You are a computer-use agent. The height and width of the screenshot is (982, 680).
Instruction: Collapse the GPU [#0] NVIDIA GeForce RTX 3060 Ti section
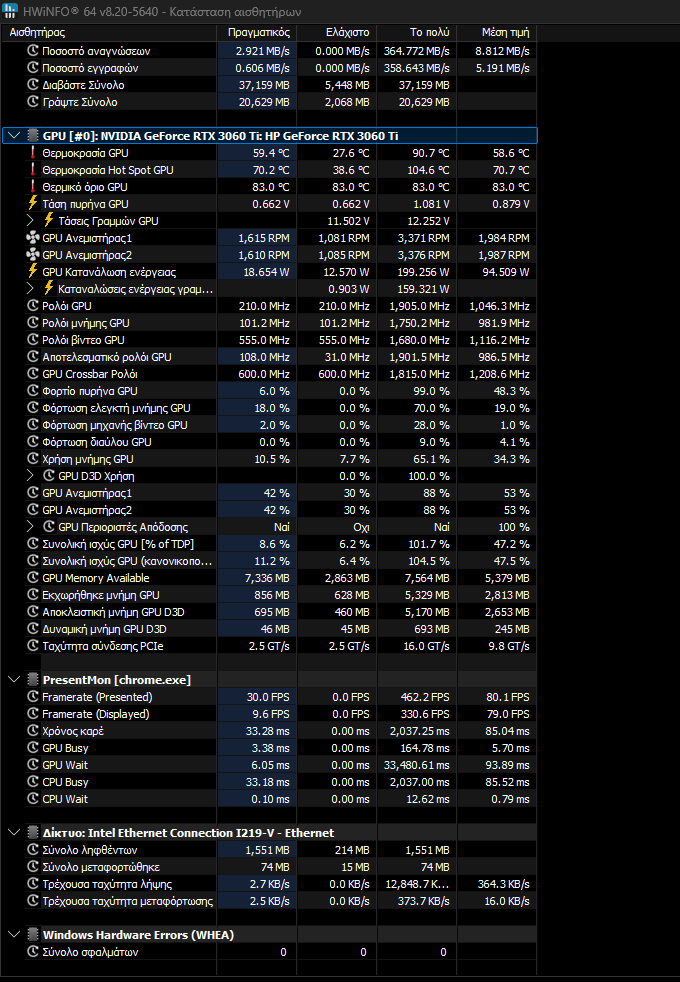pyautogui.click(x=14, y=136)
